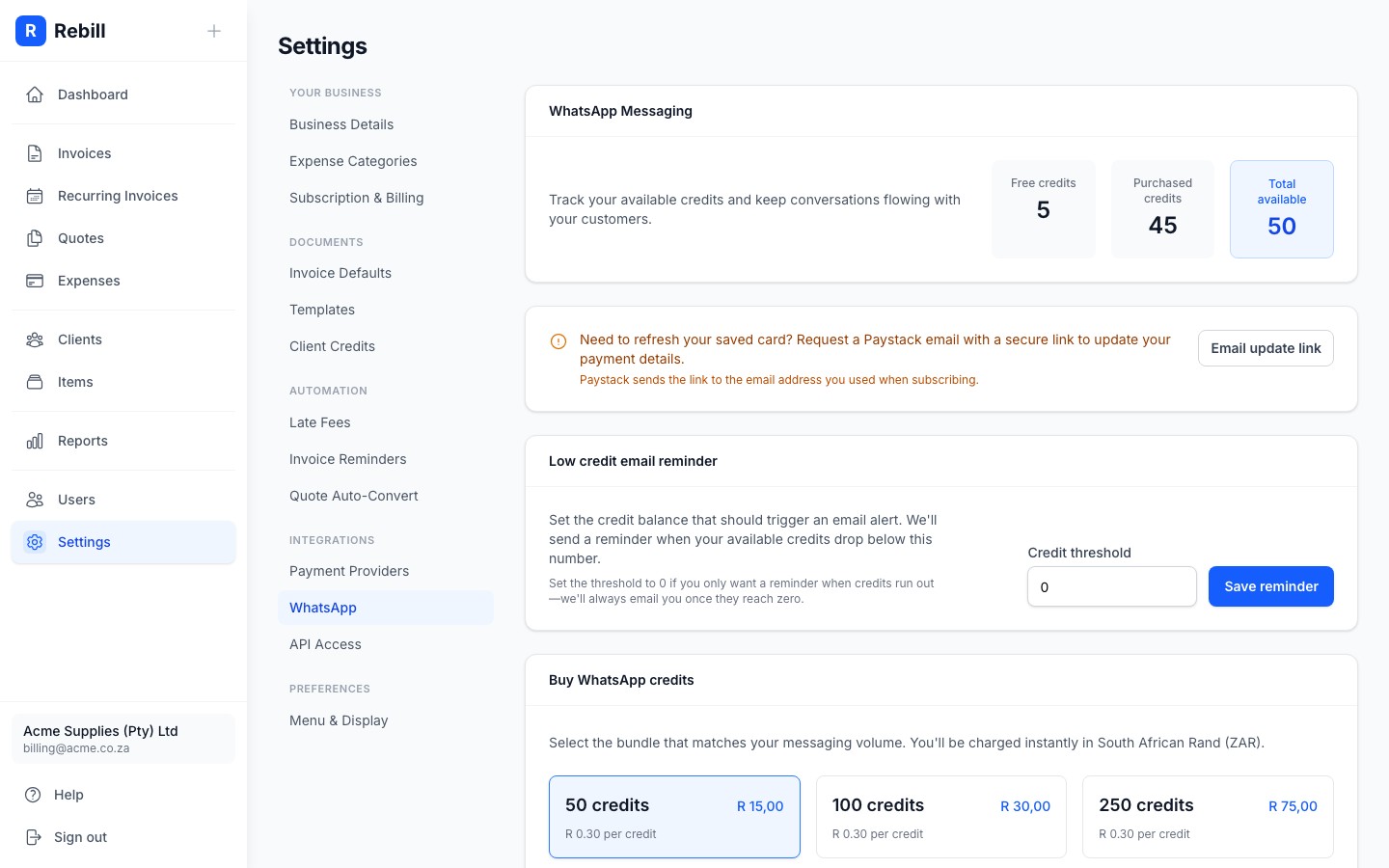Click the Invoices document icon
This screenshot has width=1389, height=868.
(35, 153)
